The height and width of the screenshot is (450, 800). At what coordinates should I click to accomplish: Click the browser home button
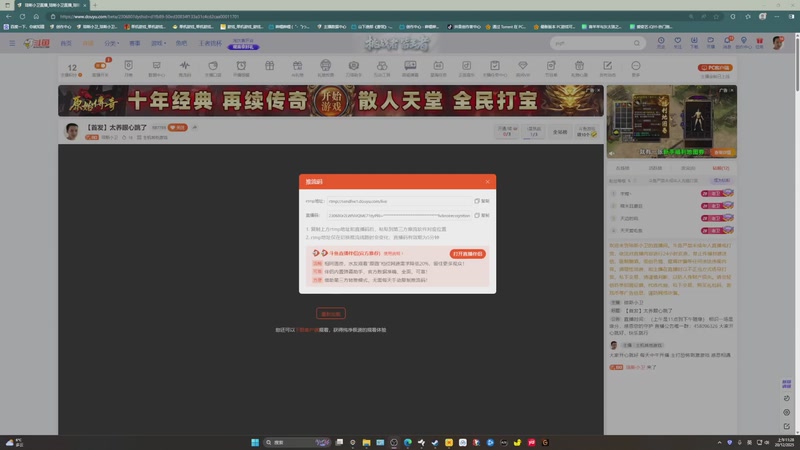pos(36,16)
